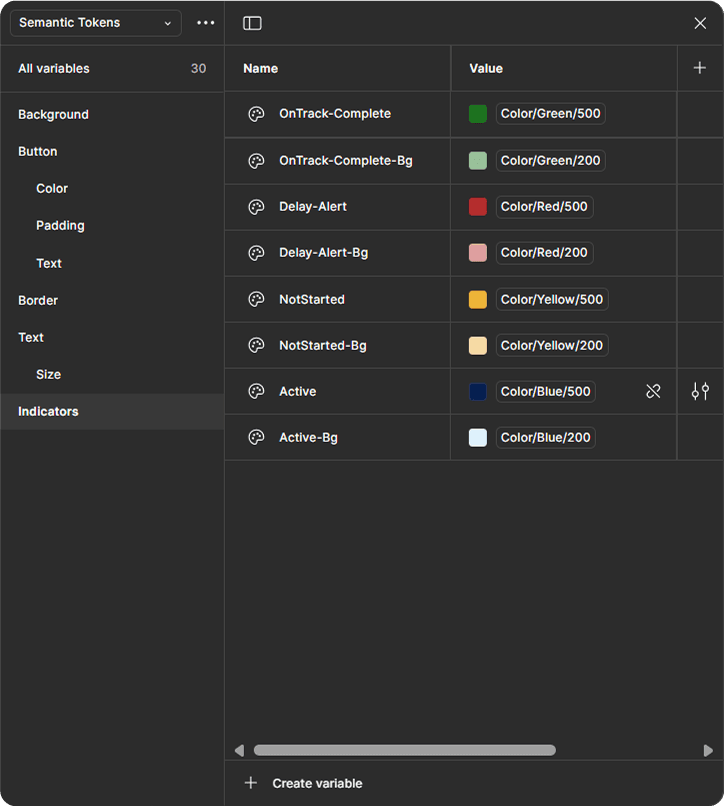This screenshot has height=807, width=725.
Task: Click the Color/Blue/200 alias chip
Action: click(x=546, y=437)
